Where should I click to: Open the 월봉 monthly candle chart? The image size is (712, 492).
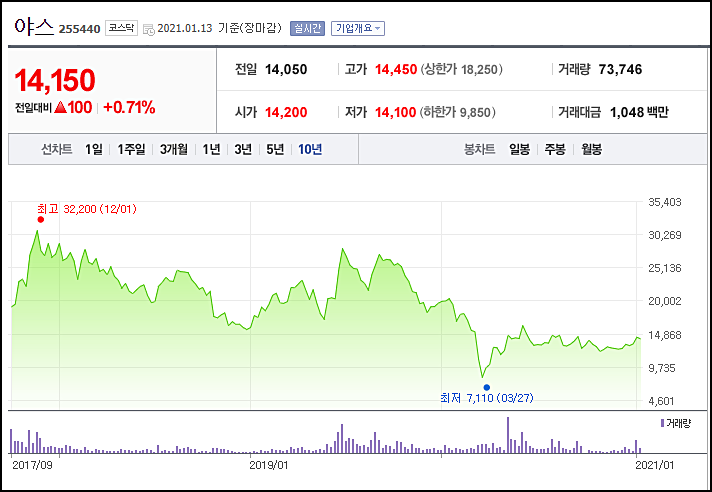point(591,149)
